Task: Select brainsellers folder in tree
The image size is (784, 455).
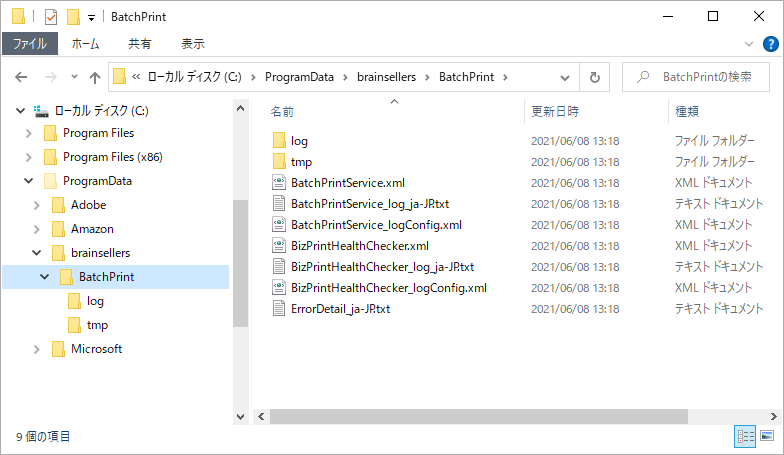Action: (100, 253)
